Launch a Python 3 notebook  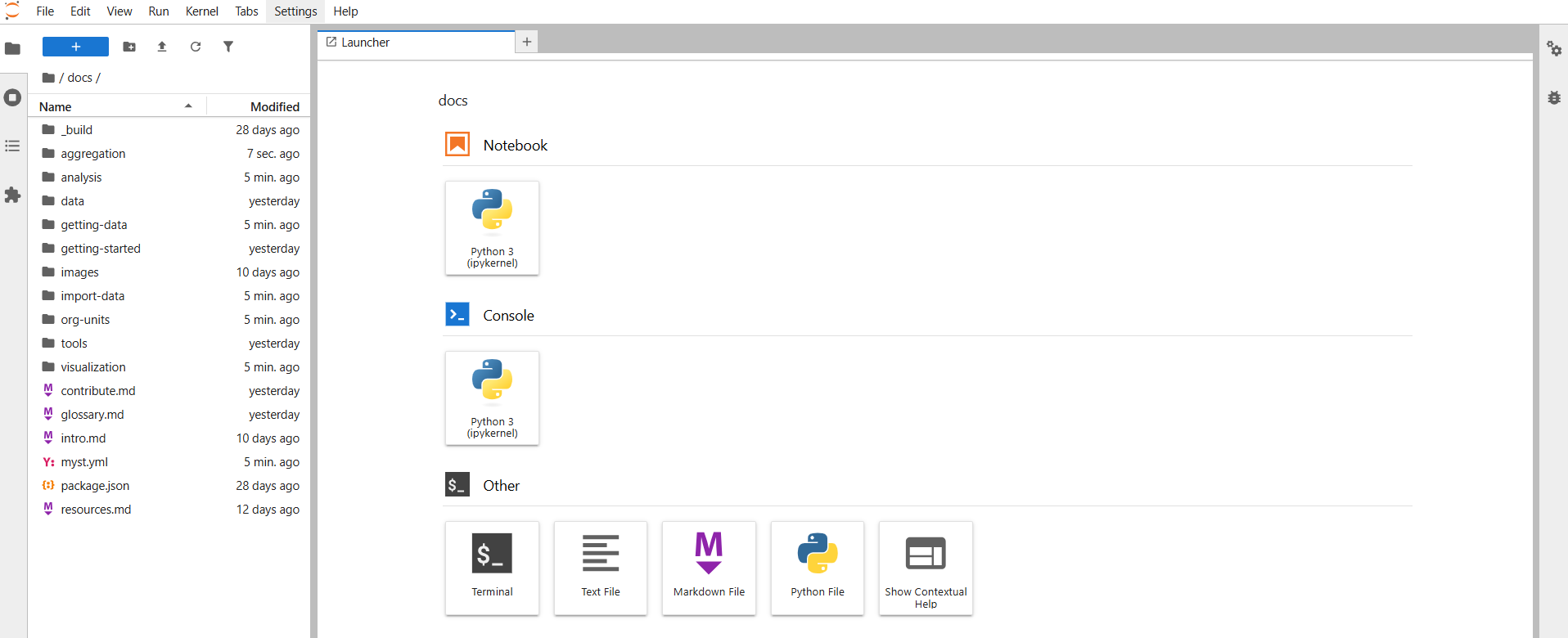point(492,227)
